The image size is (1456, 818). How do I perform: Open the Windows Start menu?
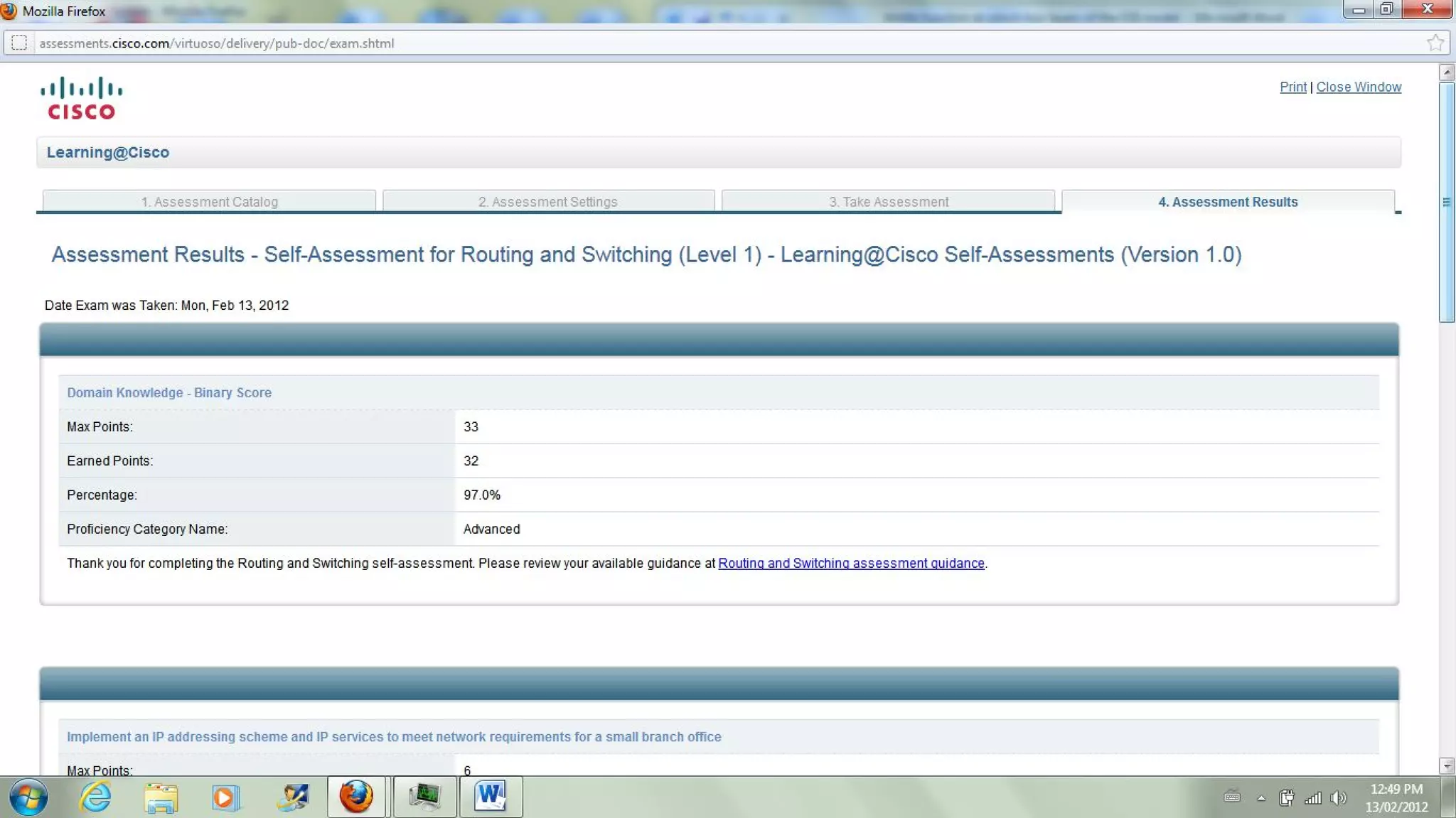(28, 797)
